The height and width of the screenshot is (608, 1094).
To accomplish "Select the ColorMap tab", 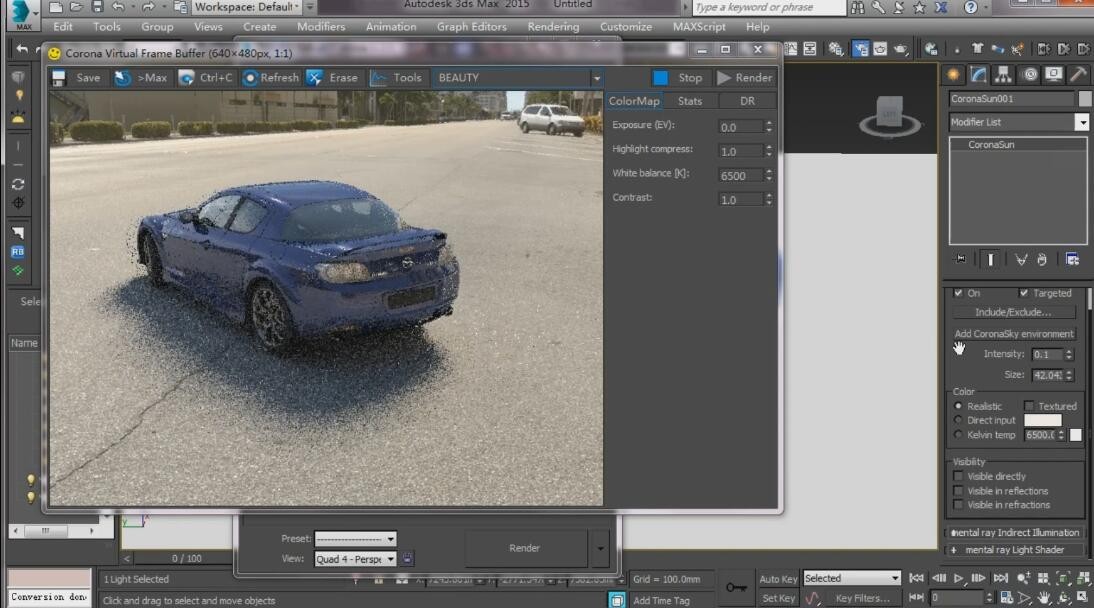I will (x=634, y=101).
